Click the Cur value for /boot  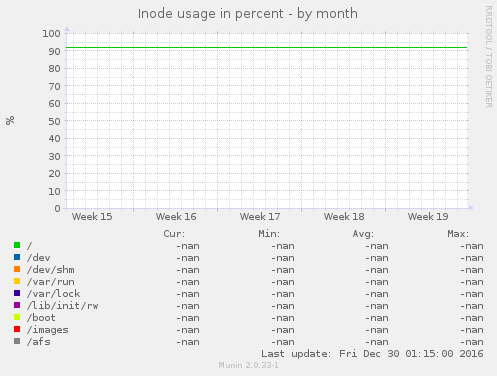188,318
